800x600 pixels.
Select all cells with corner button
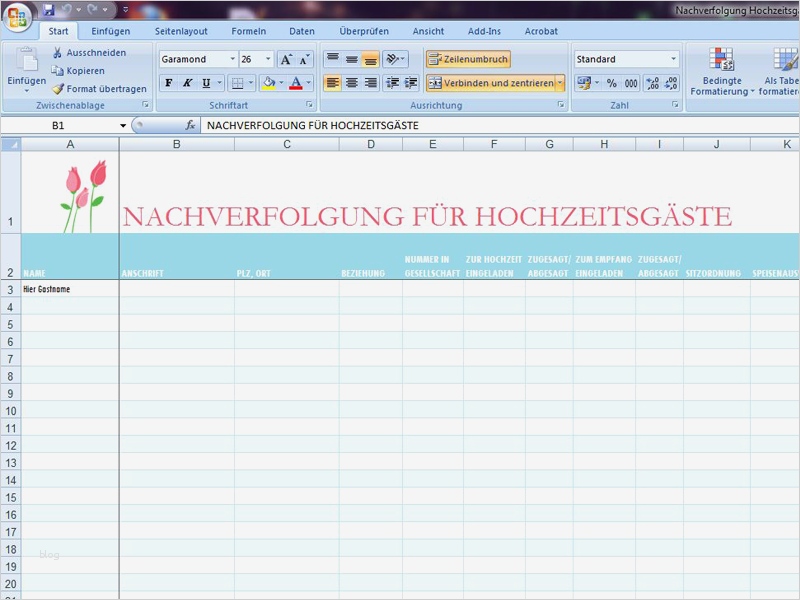[10, 144]
